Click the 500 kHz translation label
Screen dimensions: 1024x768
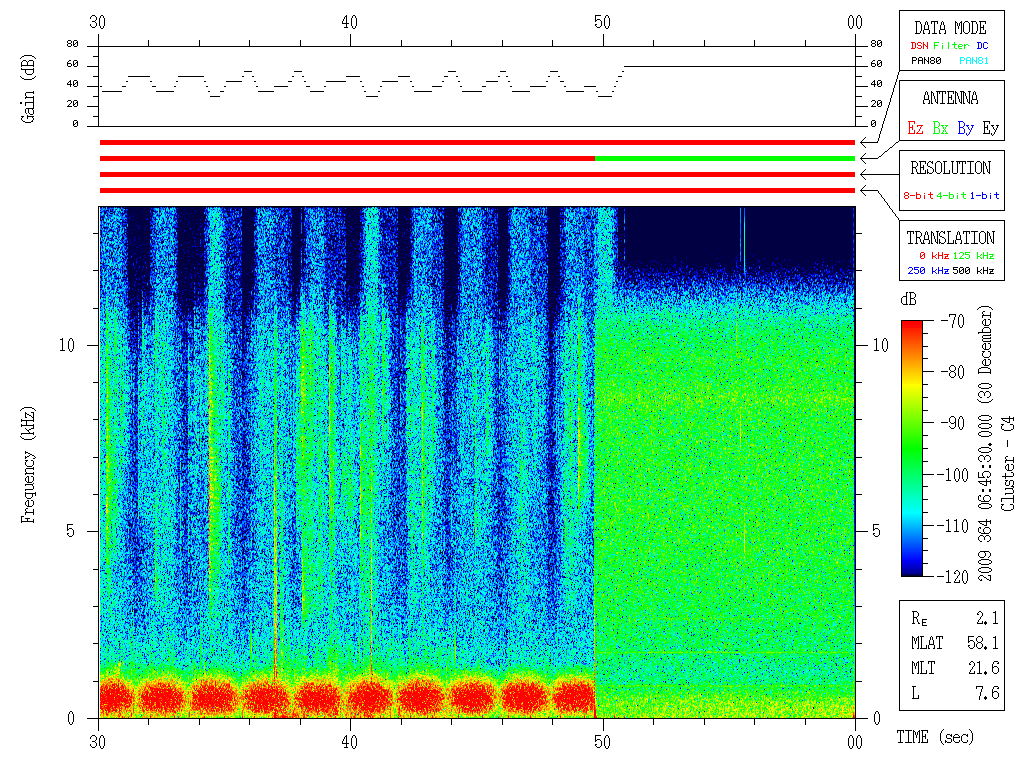(973, 270)
